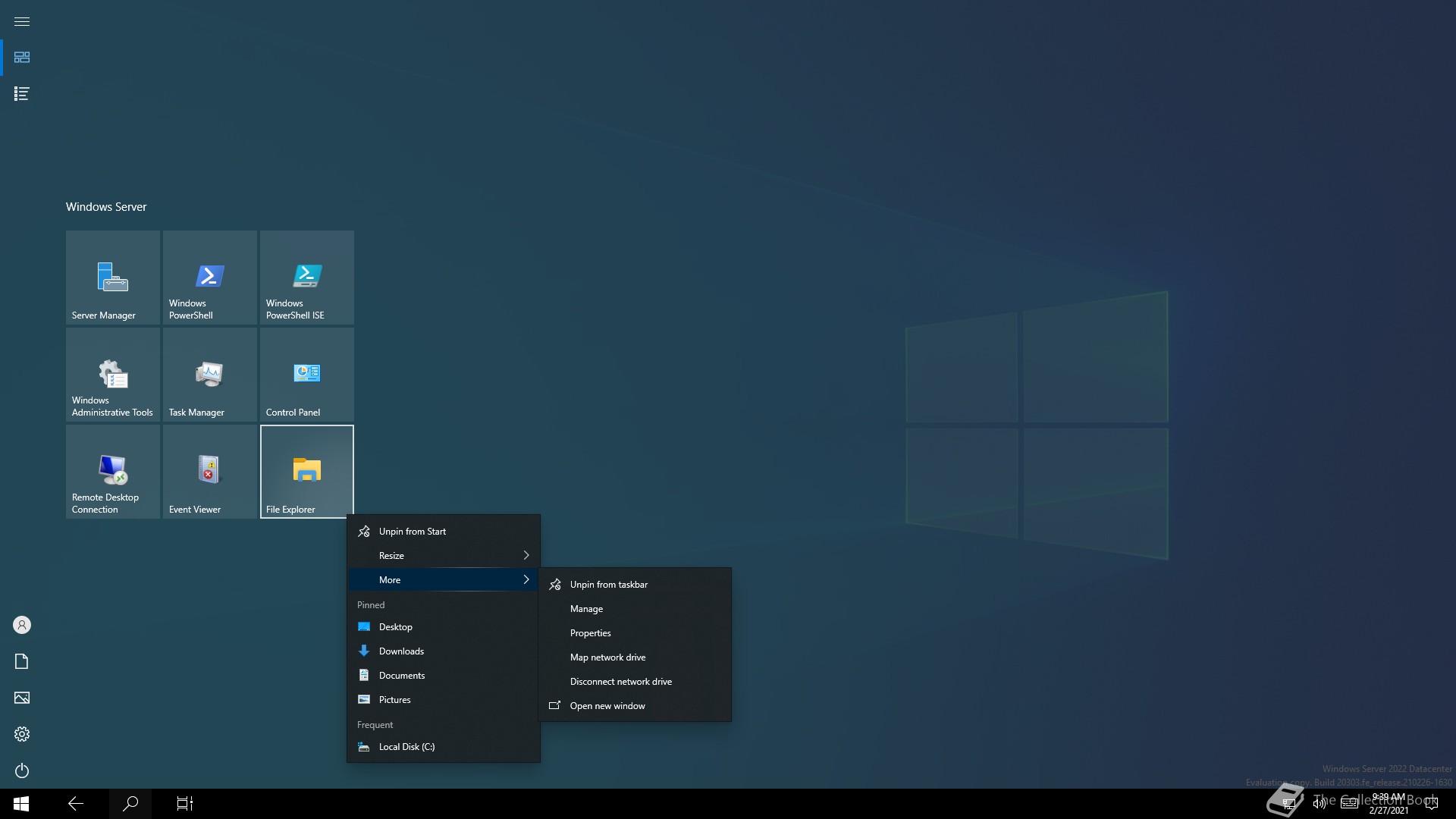Open the Server Manager tile
This screenshot has height=819, width=1456.
(113, 278)
